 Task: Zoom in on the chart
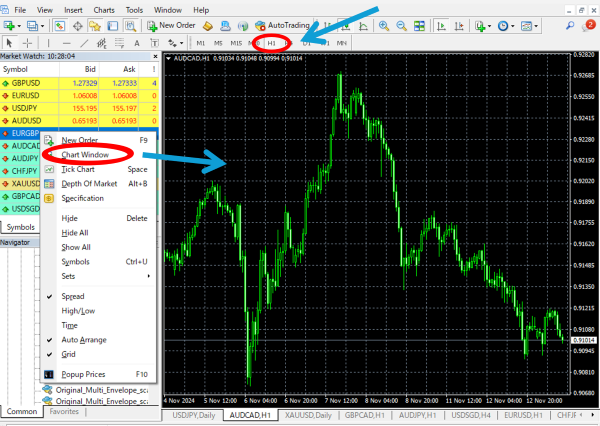click(384, 26)
